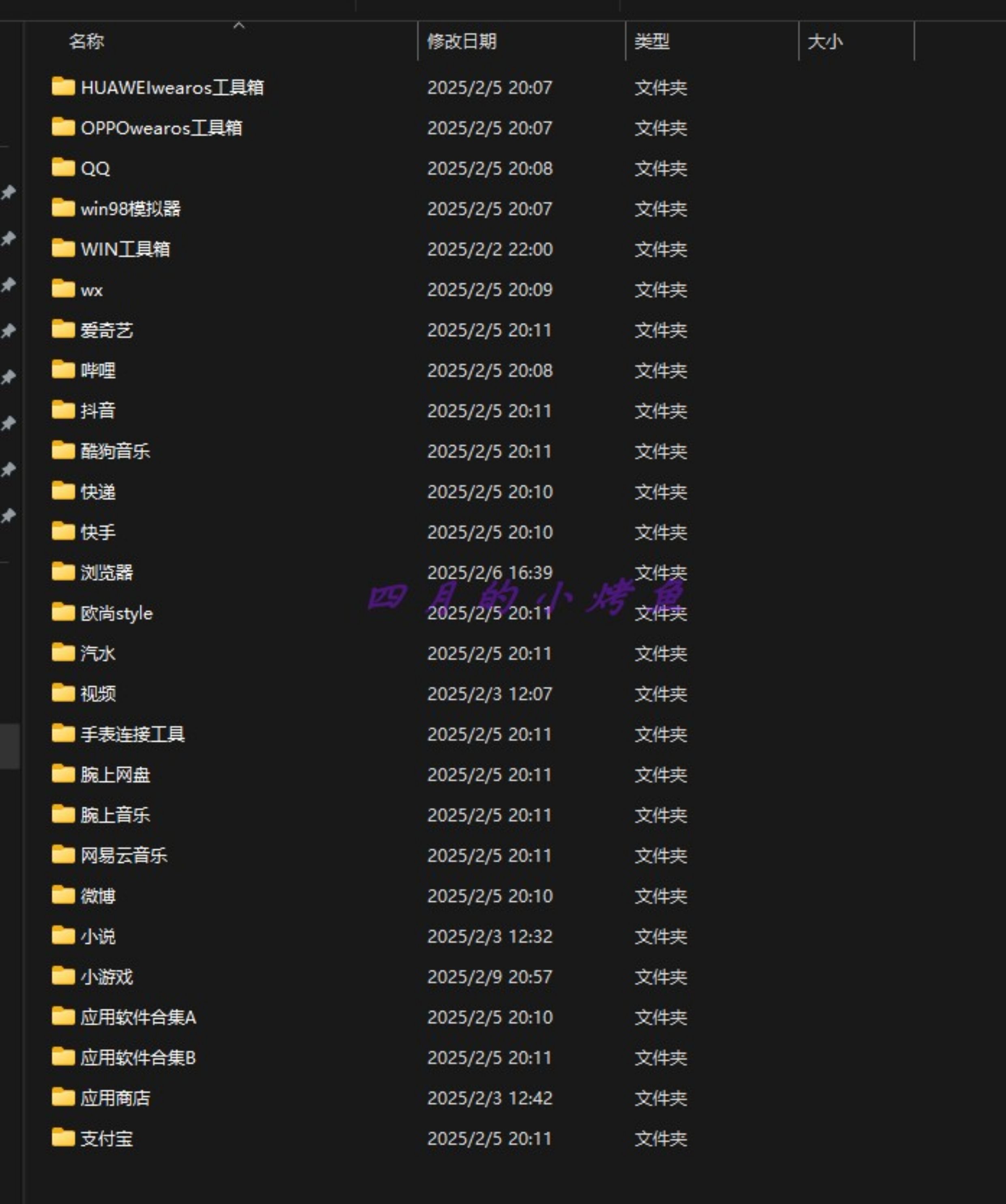Select the 抖音 folder icon

(63, 410)
